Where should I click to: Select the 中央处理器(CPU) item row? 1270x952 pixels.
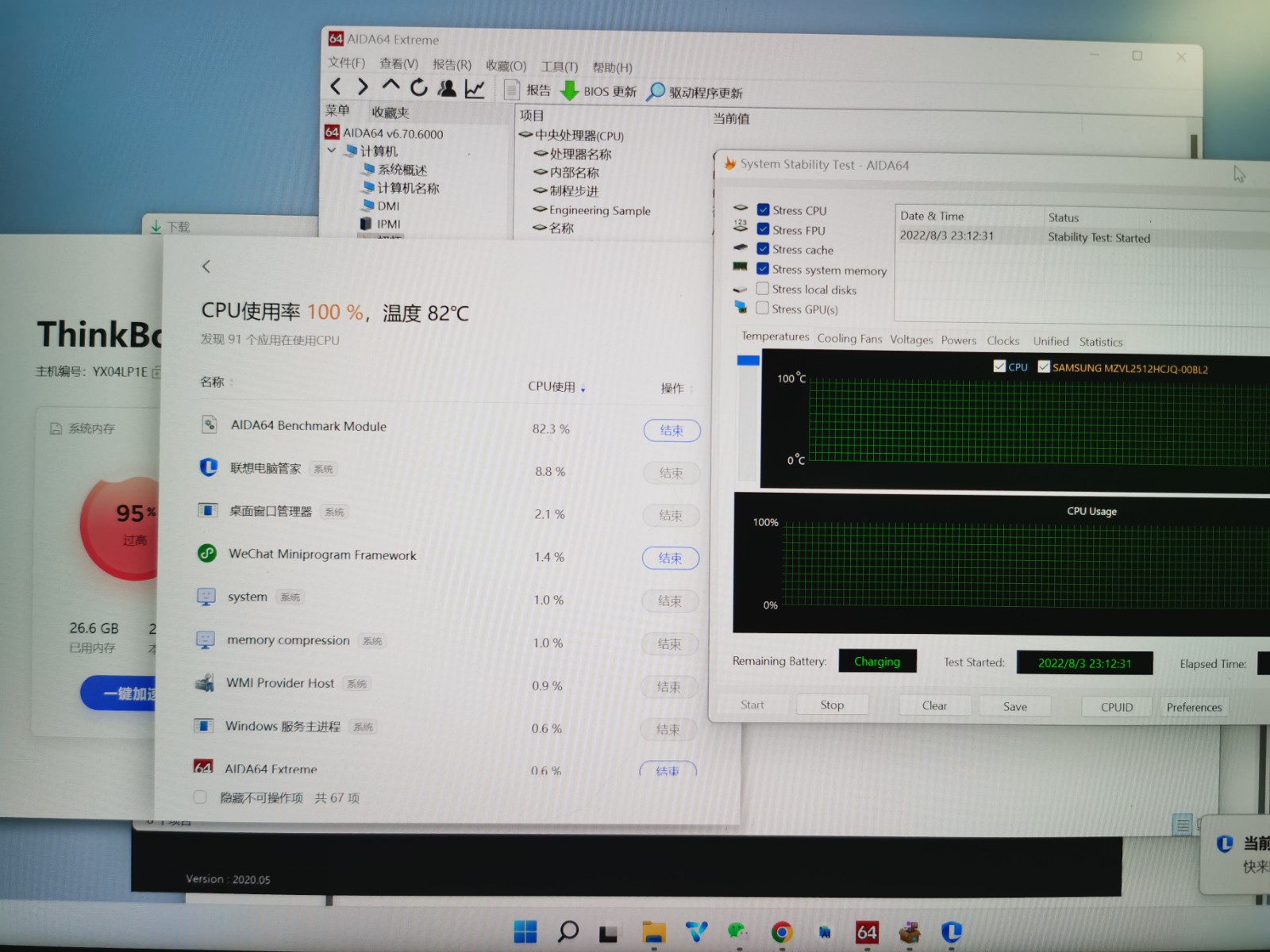571,136
